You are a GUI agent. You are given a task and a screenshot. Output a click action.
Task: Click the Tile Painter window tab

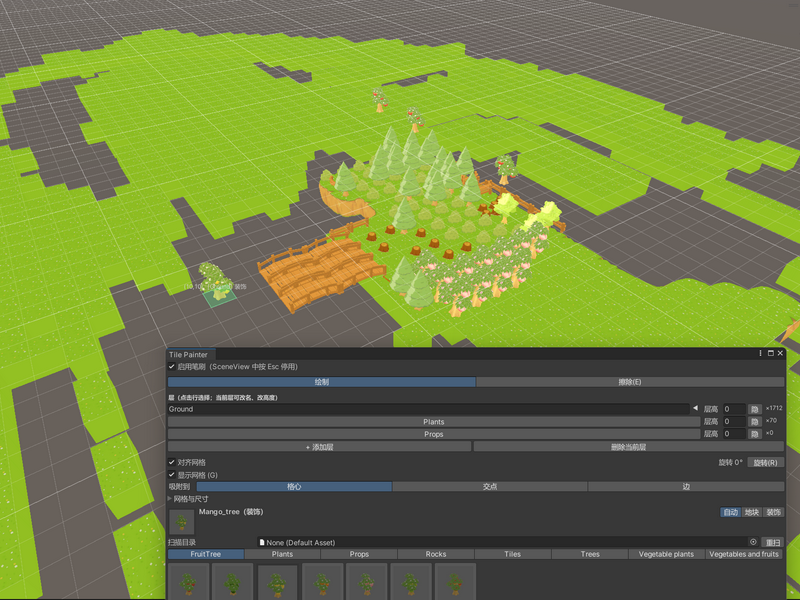[x=189, y=355]
